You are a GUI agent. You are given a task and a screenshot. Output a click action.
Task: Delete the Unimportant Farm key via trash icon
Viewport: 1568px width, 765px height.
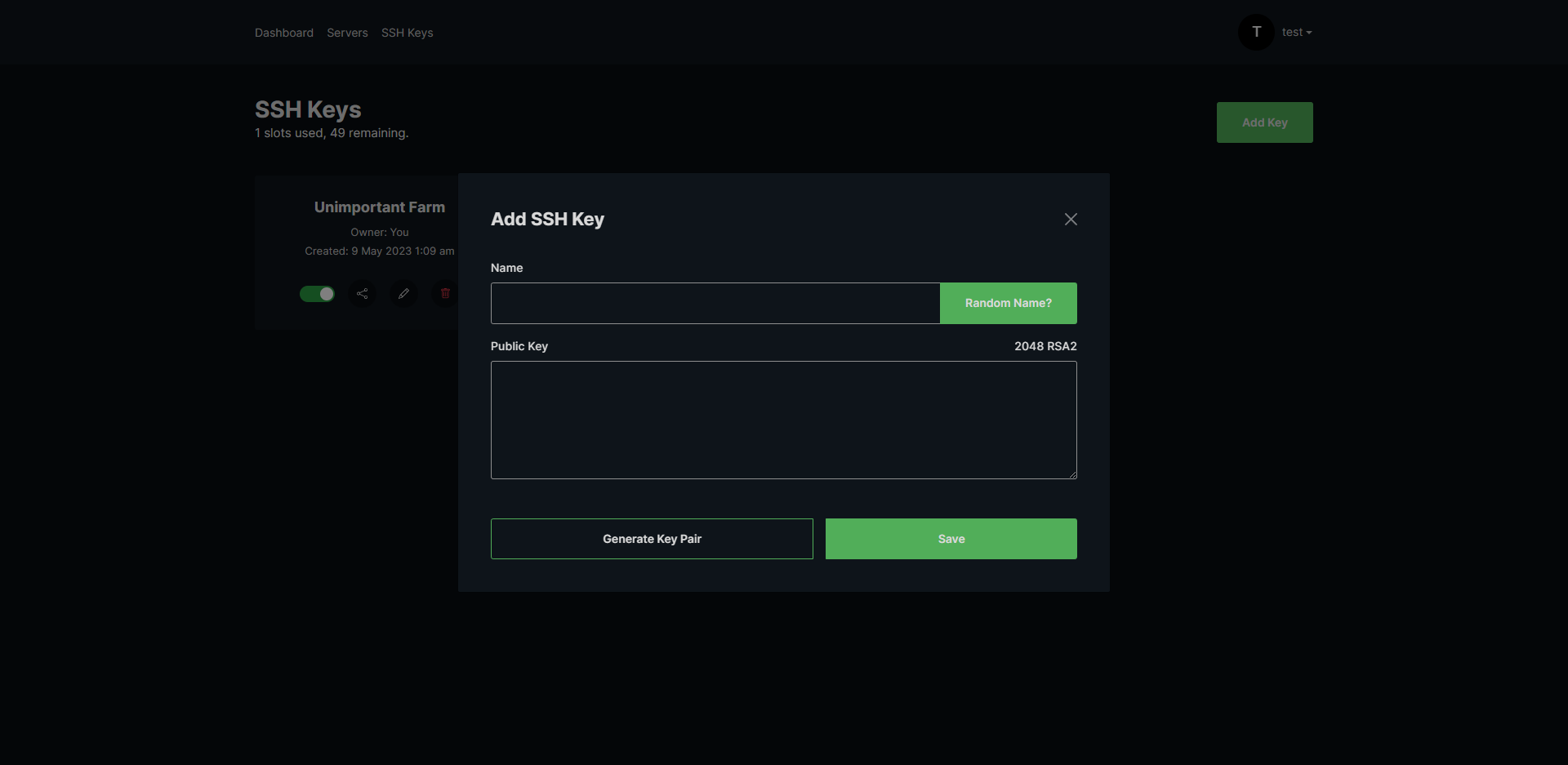coord(445,293)
